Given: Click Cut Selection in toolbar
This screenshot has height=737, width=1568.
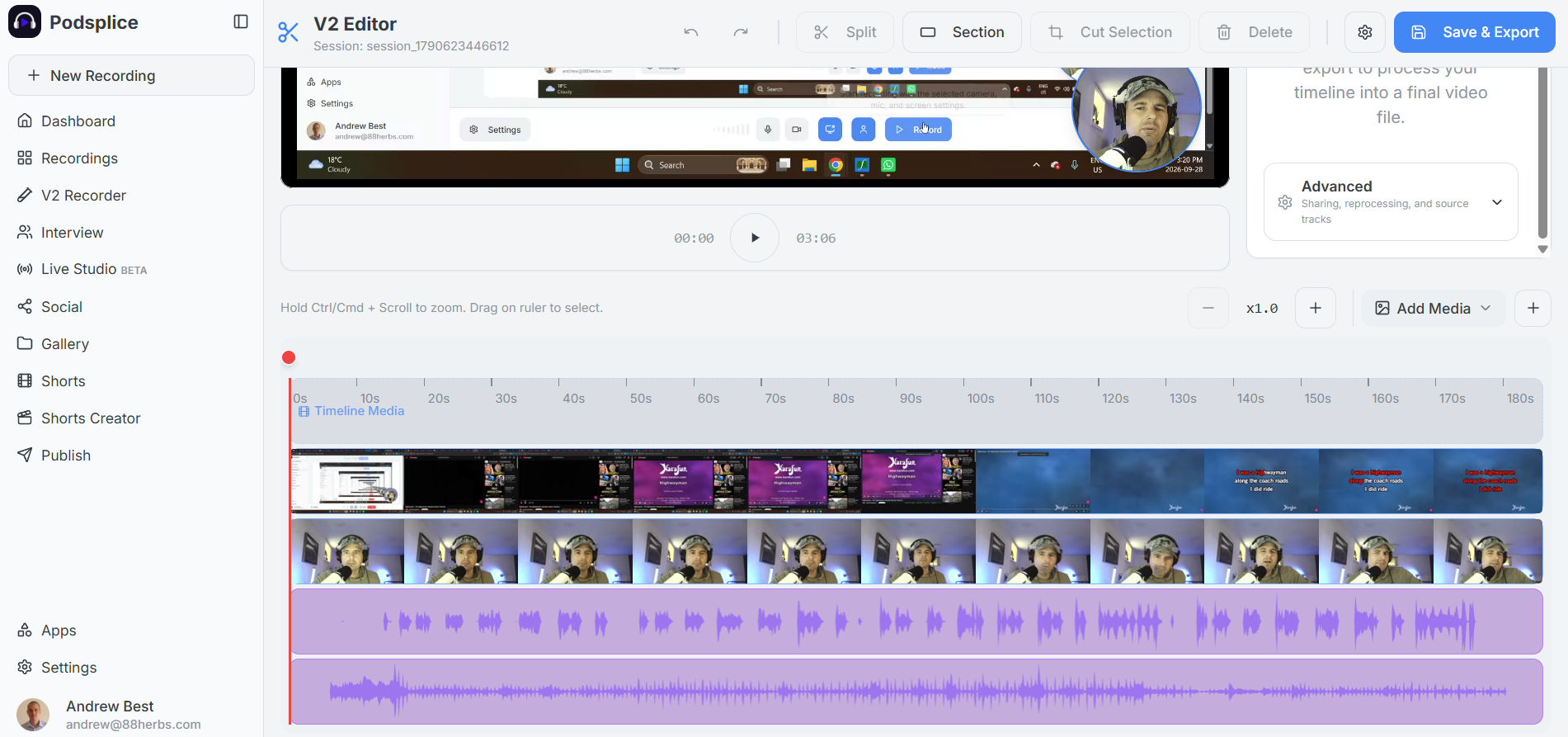Looking at the screenshot, I should (x=1110, y=32).
